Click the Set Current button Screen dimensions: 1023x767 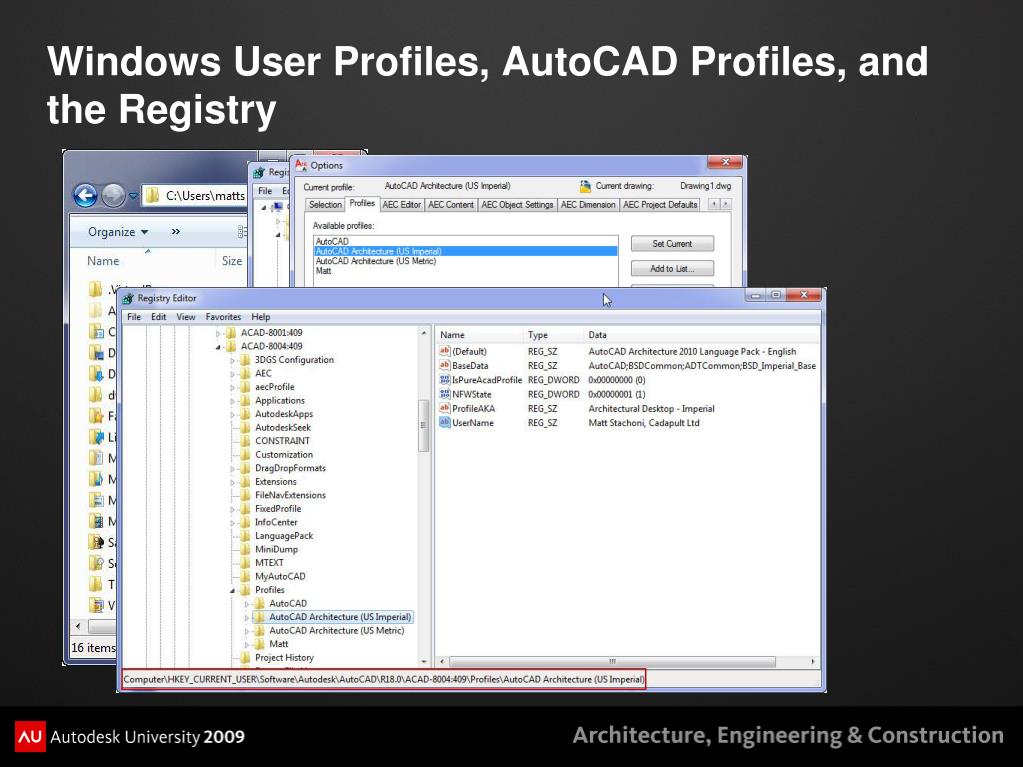point(672,244)
